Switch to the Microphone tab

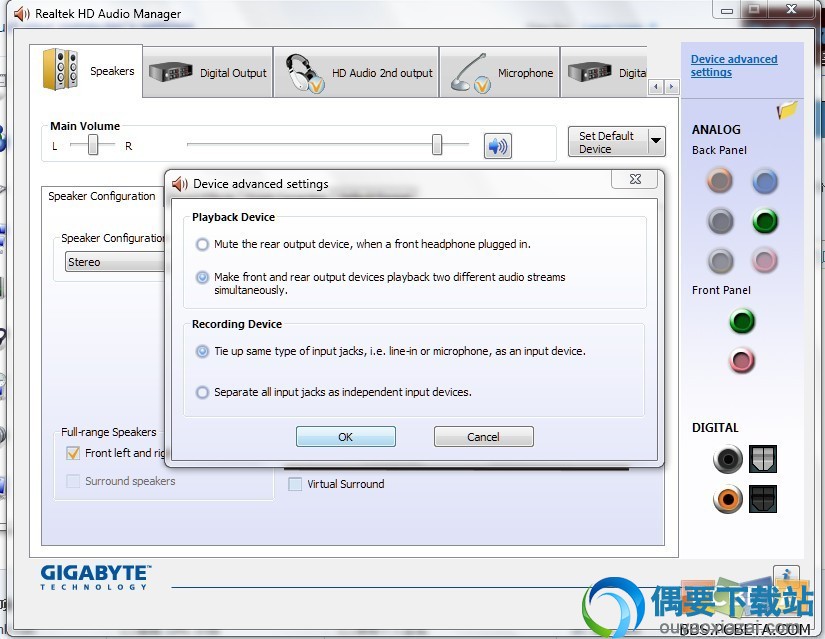pyautogui.click(x=499, y=73)
